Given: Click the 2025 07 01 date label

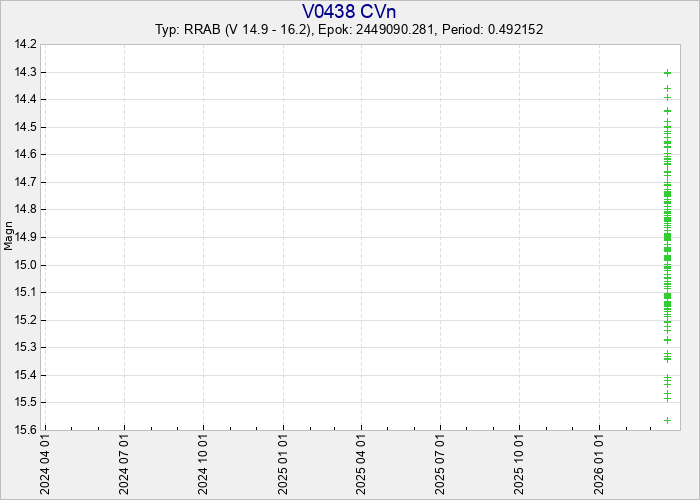Looking at the screenshot, I should [441, 464].
